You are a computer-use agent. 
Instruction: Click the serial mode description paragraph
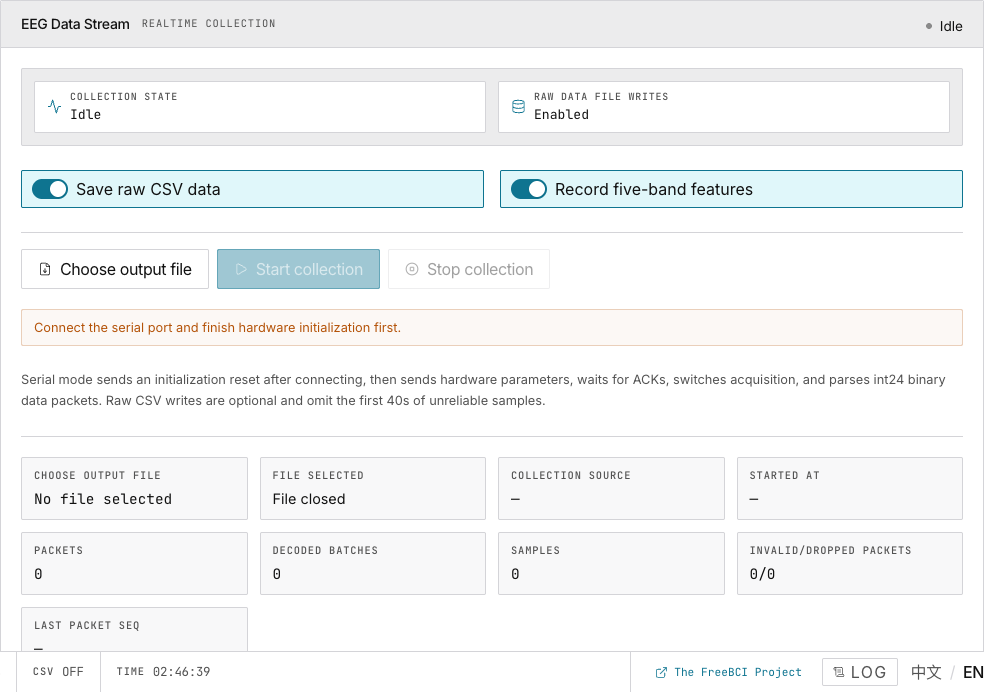click(483, 390)
